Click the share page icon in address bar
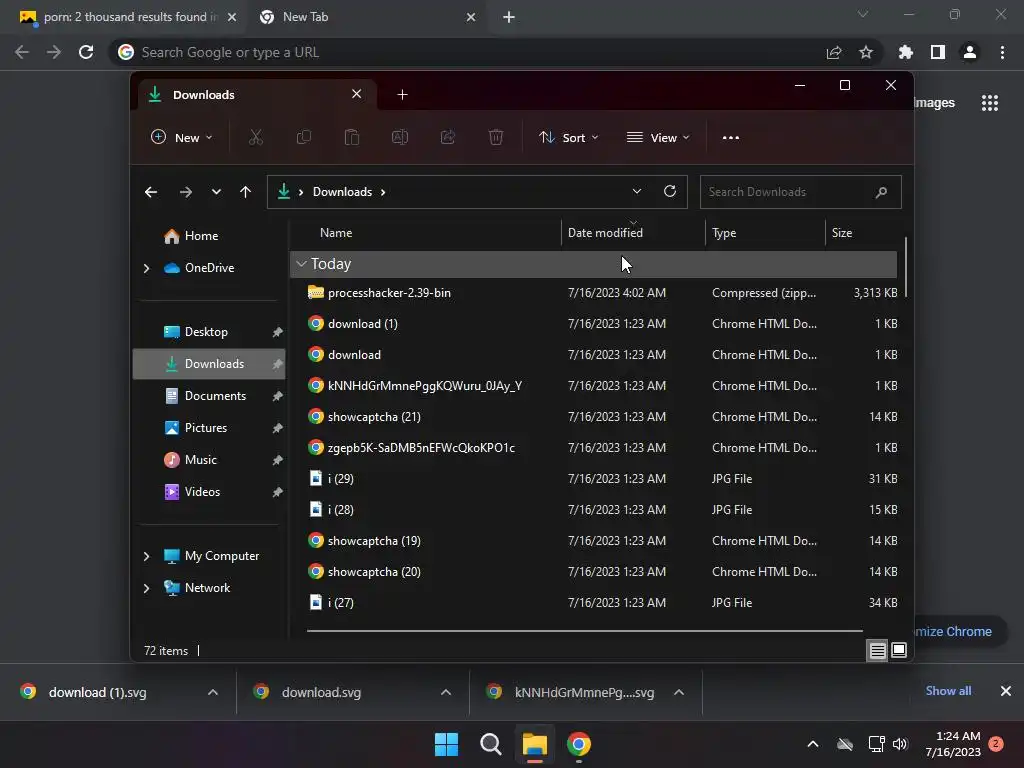 (834, 52)
